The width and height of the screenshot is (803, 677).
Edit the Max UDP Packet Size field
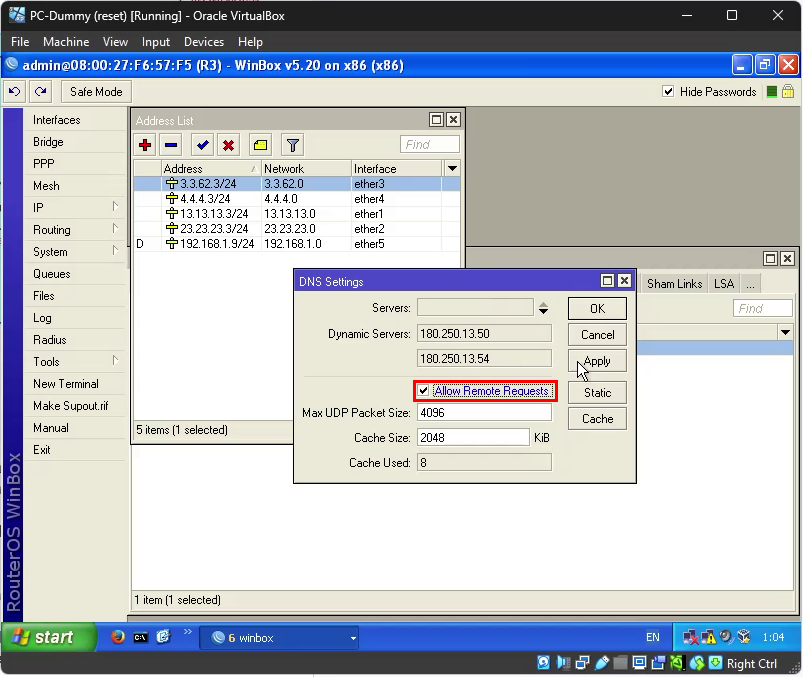(484, 413)
